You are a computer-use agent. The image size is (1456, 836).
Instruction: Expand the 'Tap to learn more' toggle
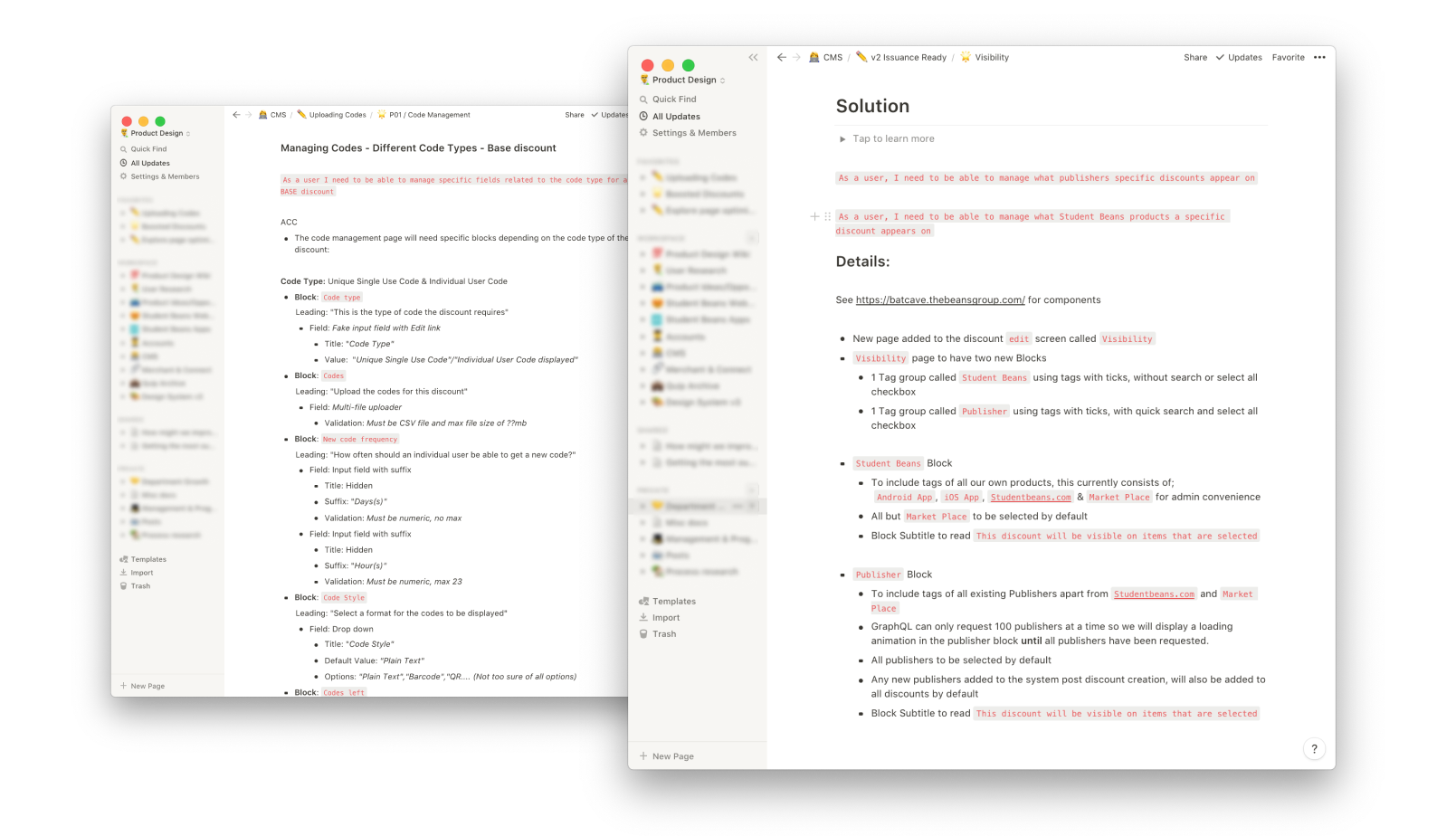tap(842, 138)
